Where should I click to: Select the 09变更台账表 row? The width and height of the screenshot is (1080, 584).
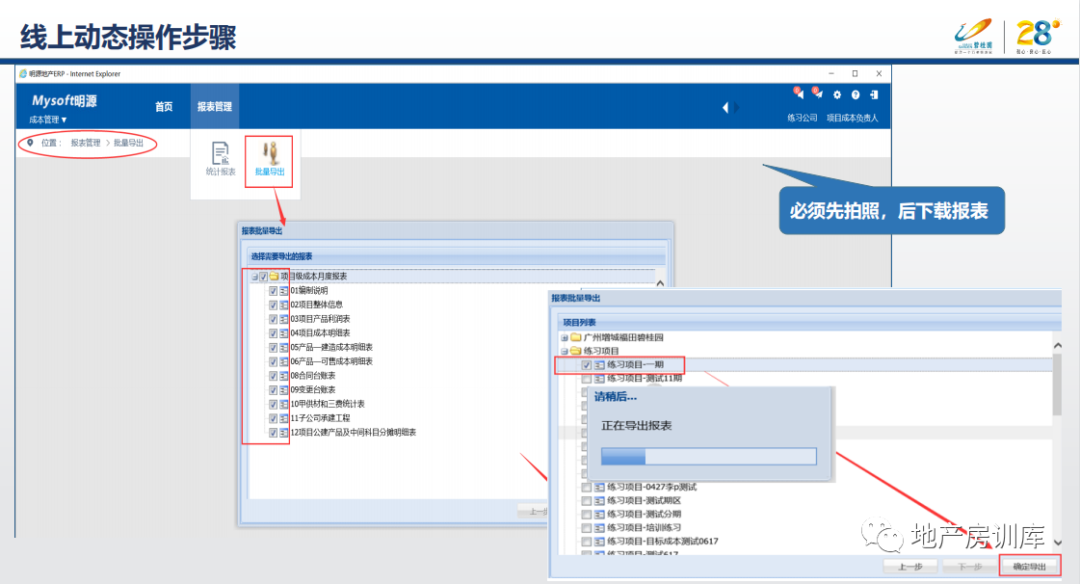coord(313,390)
